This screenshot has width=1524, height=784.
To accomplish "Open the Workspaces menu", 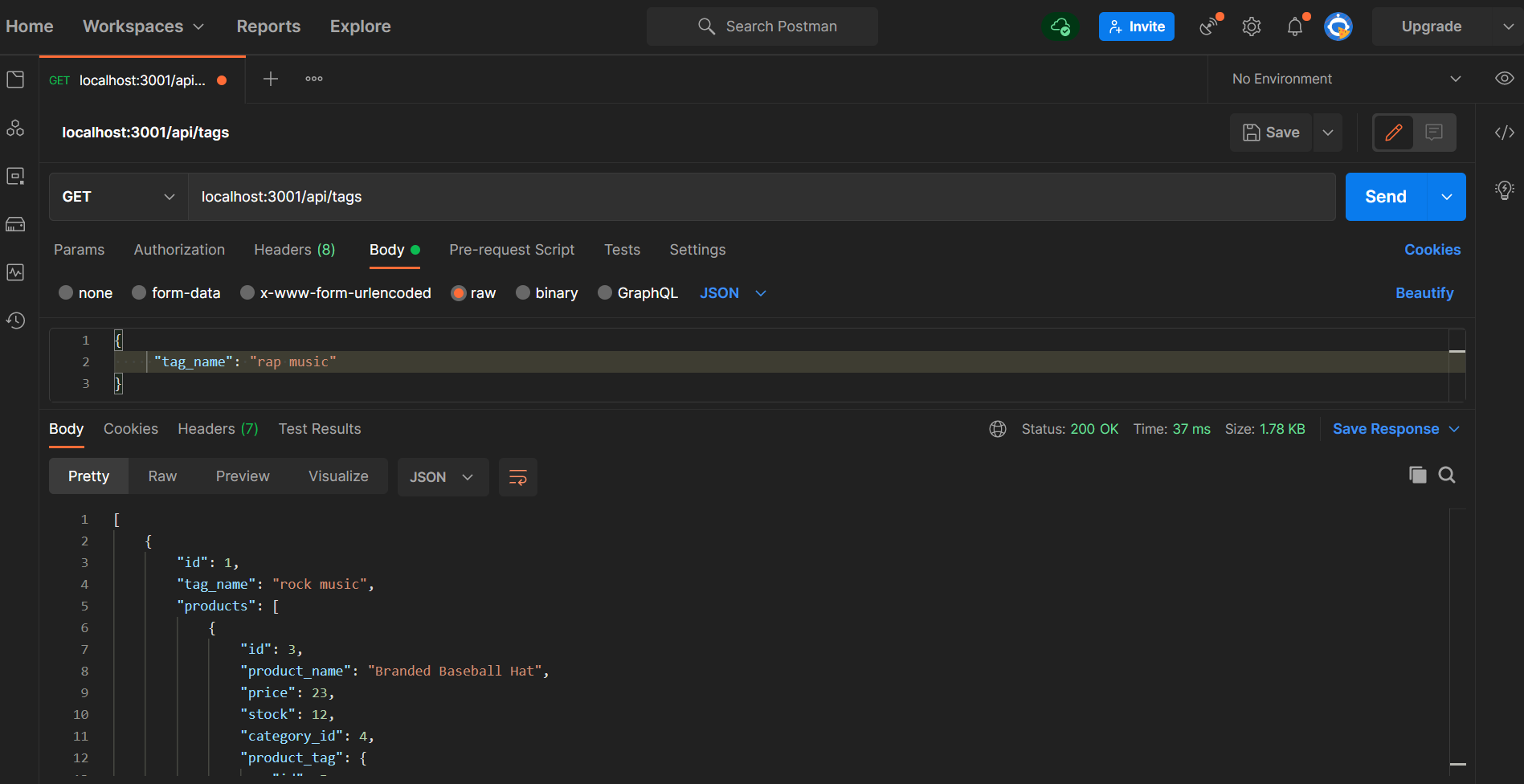I will click(144, 27).
